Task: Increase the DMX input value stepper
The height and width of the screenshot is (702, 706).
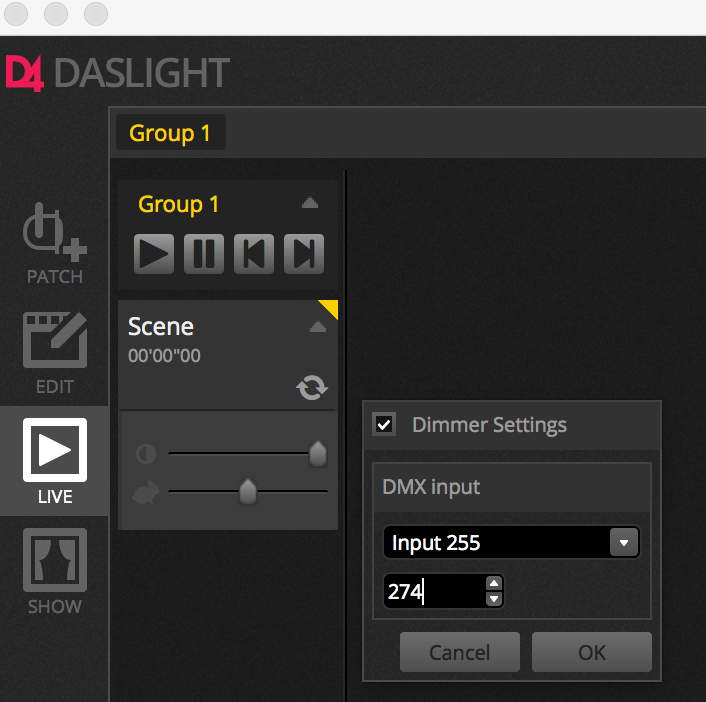Action: point(494,584)
